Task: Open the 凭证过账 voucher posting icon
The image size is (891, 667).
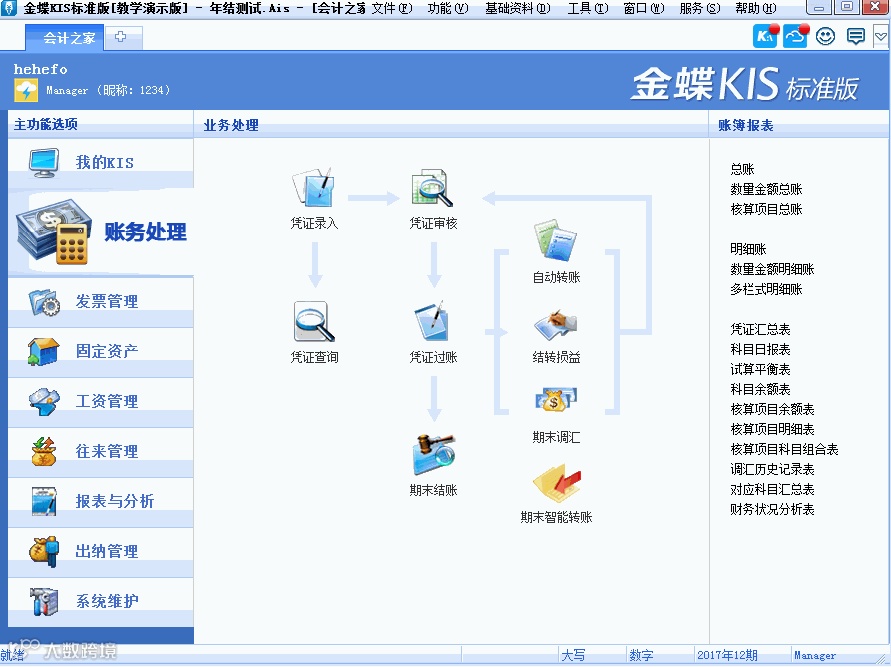Action: tap(432, 322)
